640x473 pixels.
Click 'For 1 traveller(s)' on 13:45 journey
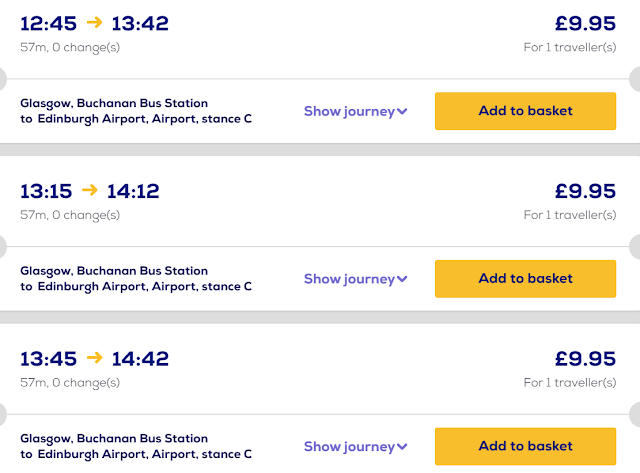[570, 382]
